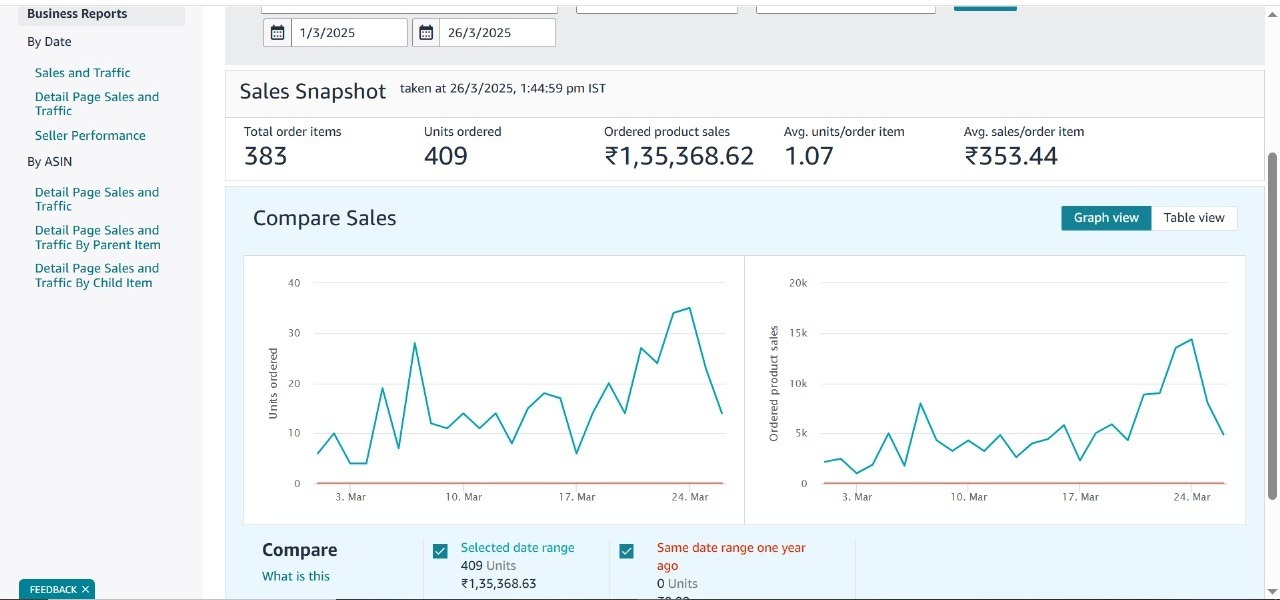The width and height of the screenshot is (1280, 600).
Task: Open the Feedback button
Action: click(x=52, y=590)
